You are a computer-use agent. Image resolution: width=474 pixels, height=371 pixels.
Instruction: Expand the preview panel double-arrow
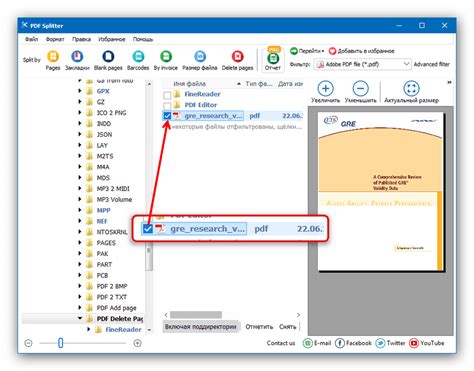coord(449,82)
